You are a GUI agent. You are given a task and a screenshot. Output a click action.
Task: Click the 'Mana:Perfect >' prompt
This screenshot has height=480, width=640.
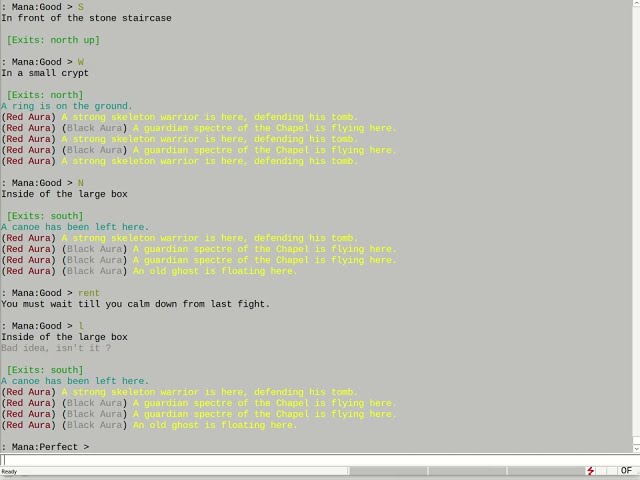[45, 447]
